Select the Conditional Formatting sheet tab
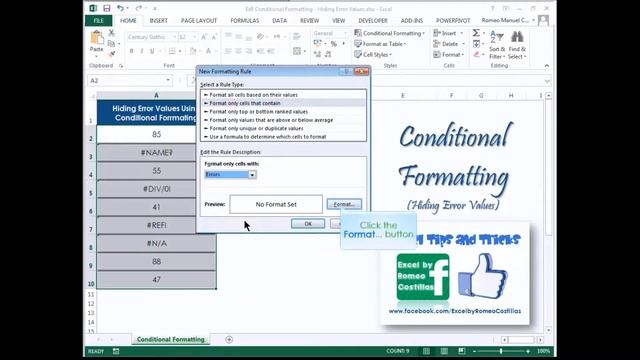The height and width of the screenshot is (360, 640). coord(171,339)
